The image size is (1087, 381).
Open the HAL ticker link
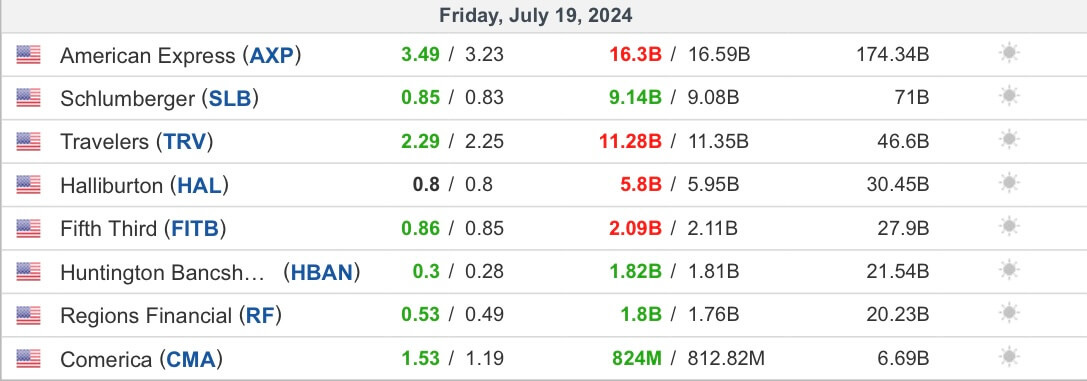click(x=200, y=186)
